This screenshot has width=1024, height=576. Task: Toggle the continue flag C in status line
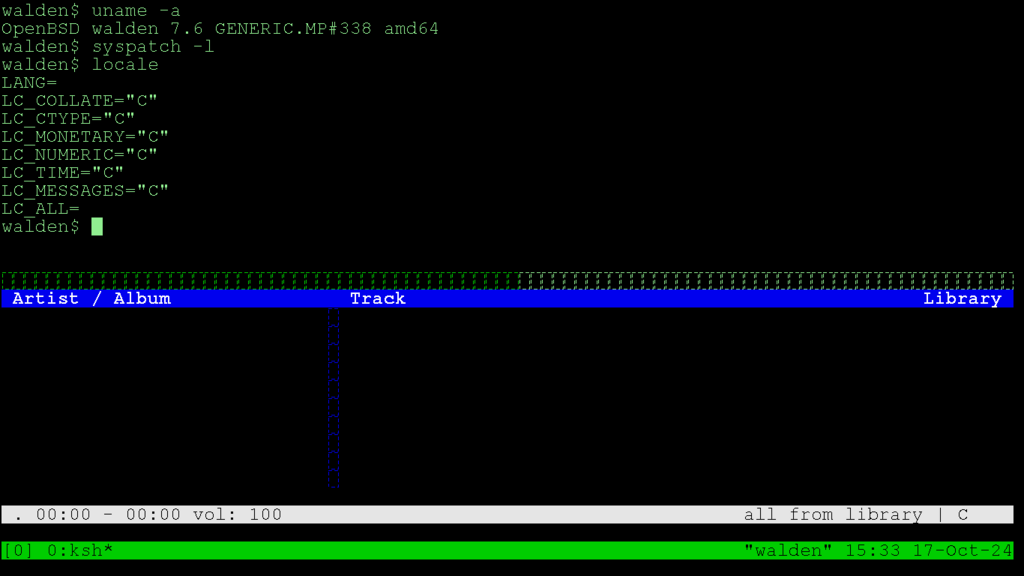pos(962,515)
